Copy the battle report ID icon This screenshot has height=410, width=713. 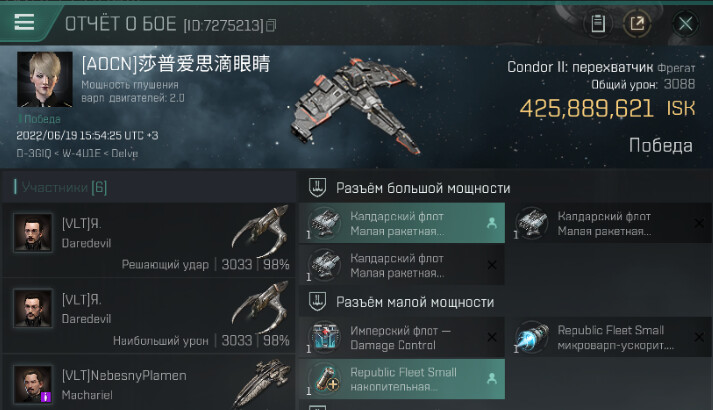click(x=271, y=25)
